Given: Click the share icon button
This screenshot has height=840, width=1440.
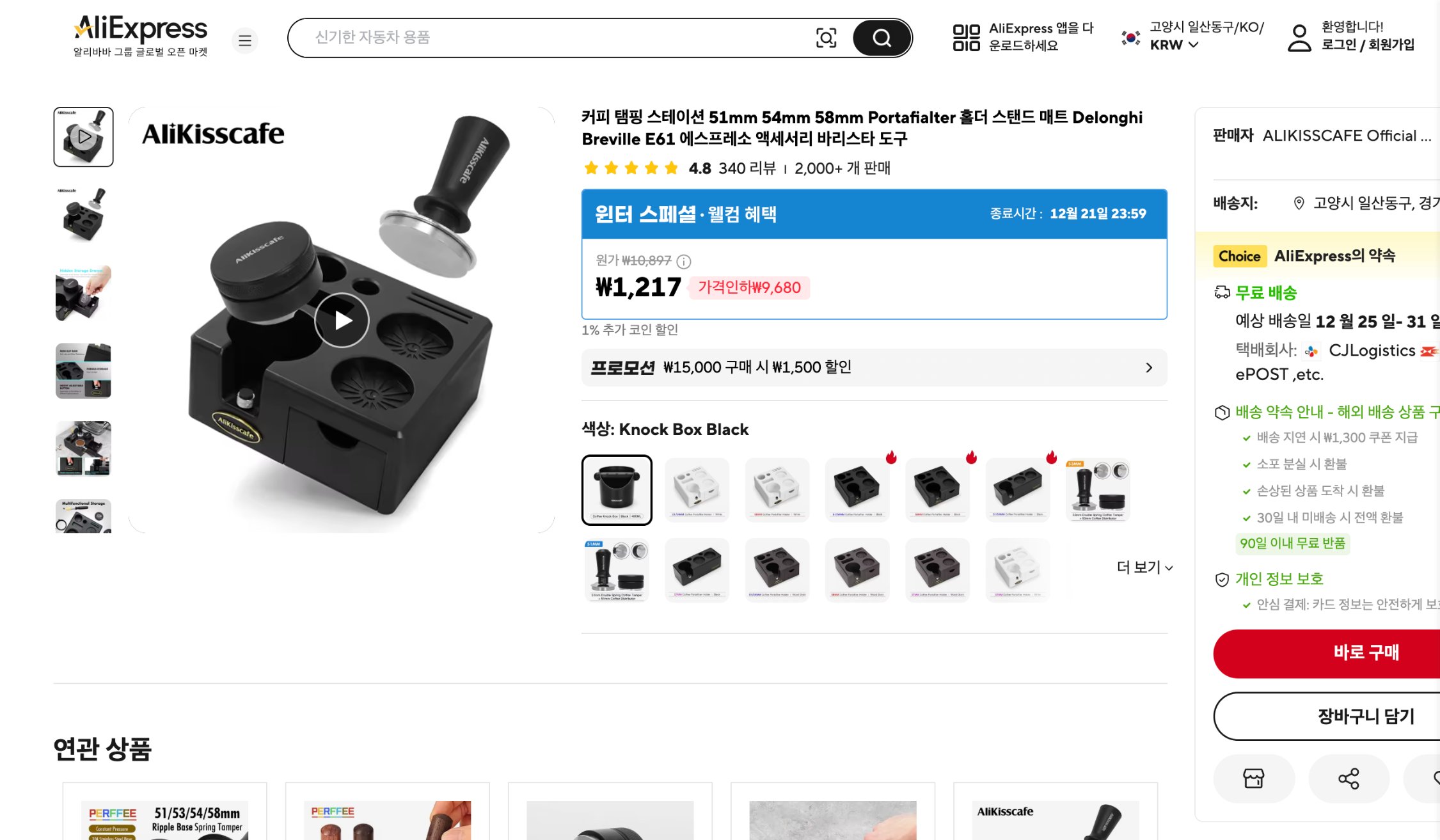Looking at the screenshot, I should click(1349, 778).
